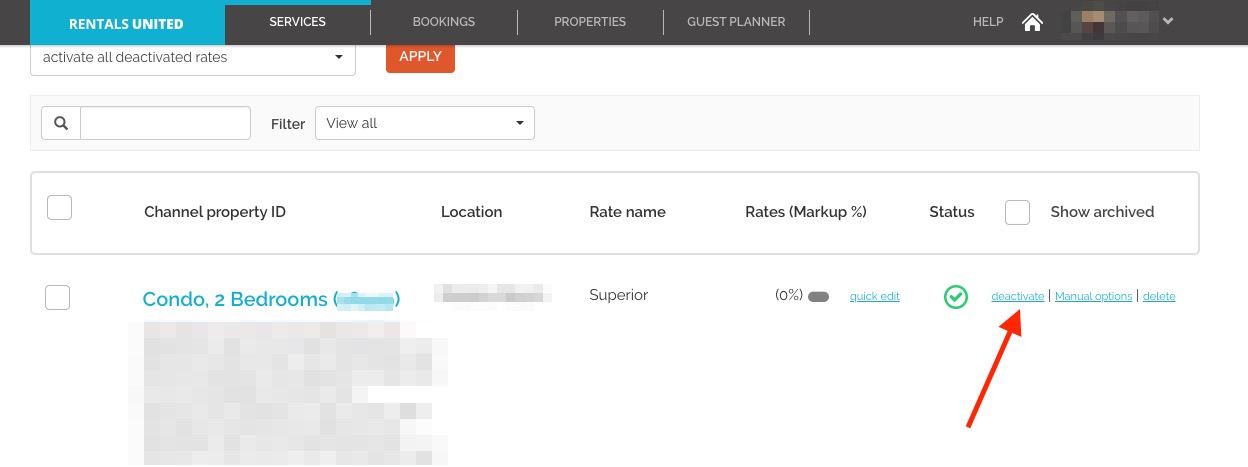Click the Channel property ID column header
This screenshot has width=1248, height=467.
coord(215,212)
